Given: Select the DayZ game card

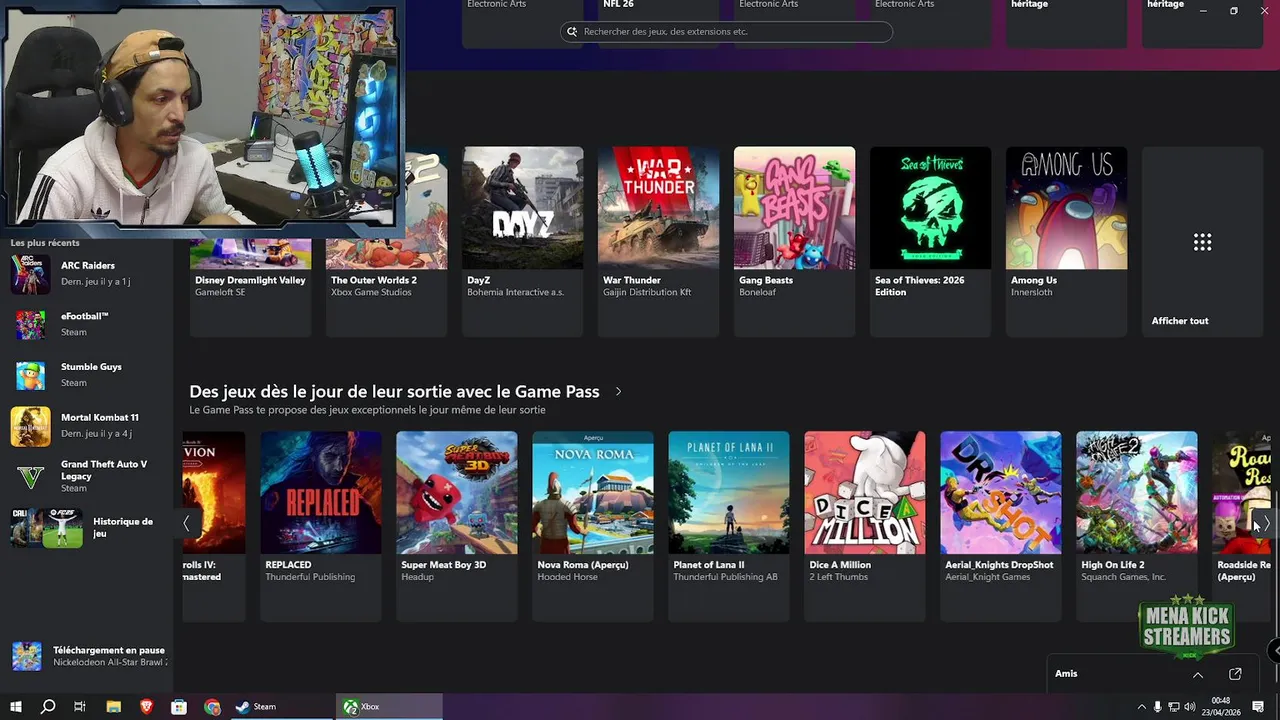Looking at the screenshot, I should pos(522,242).
